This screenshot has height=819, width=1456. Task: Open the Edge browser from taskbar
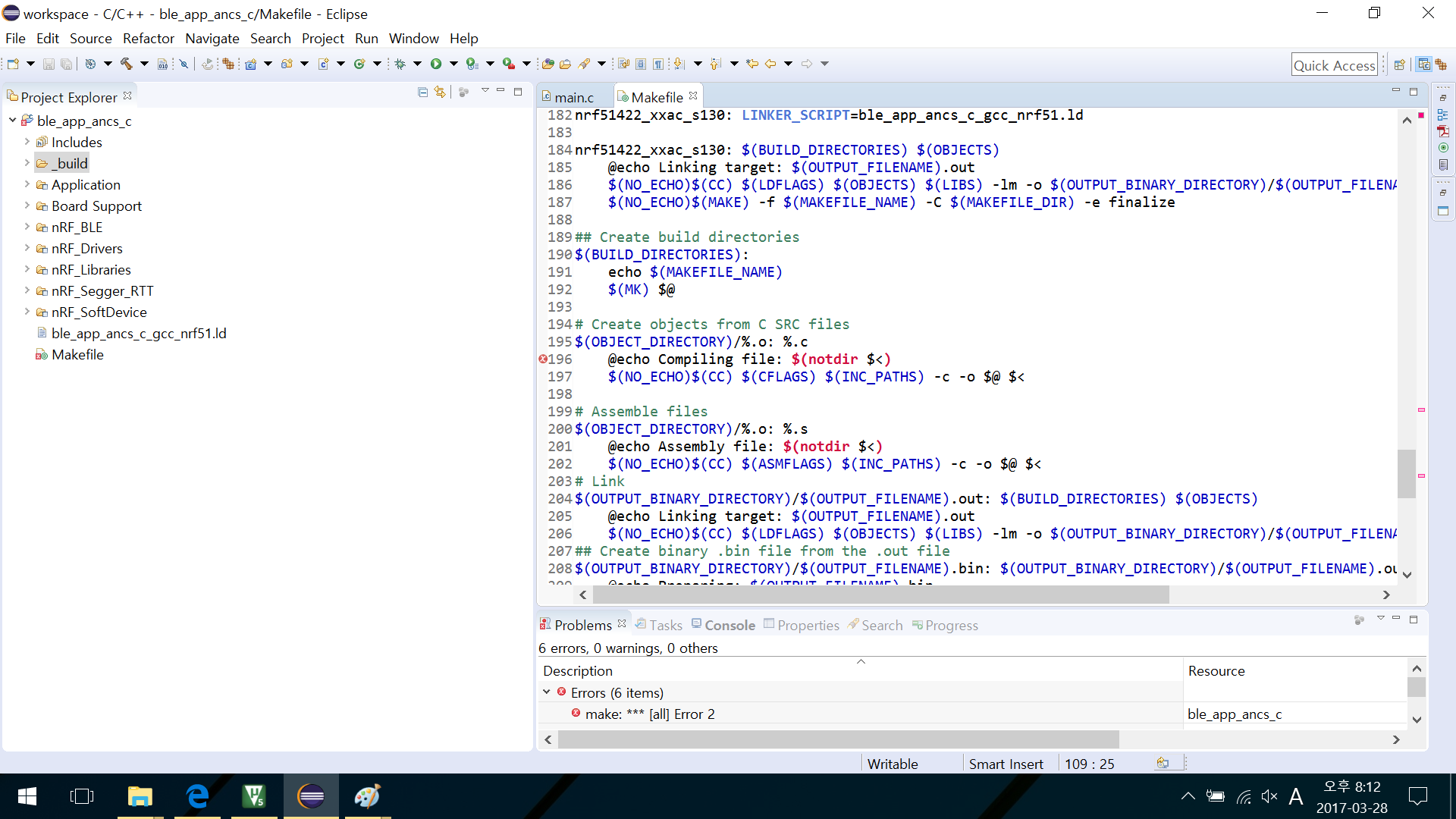tap(197, 796)
